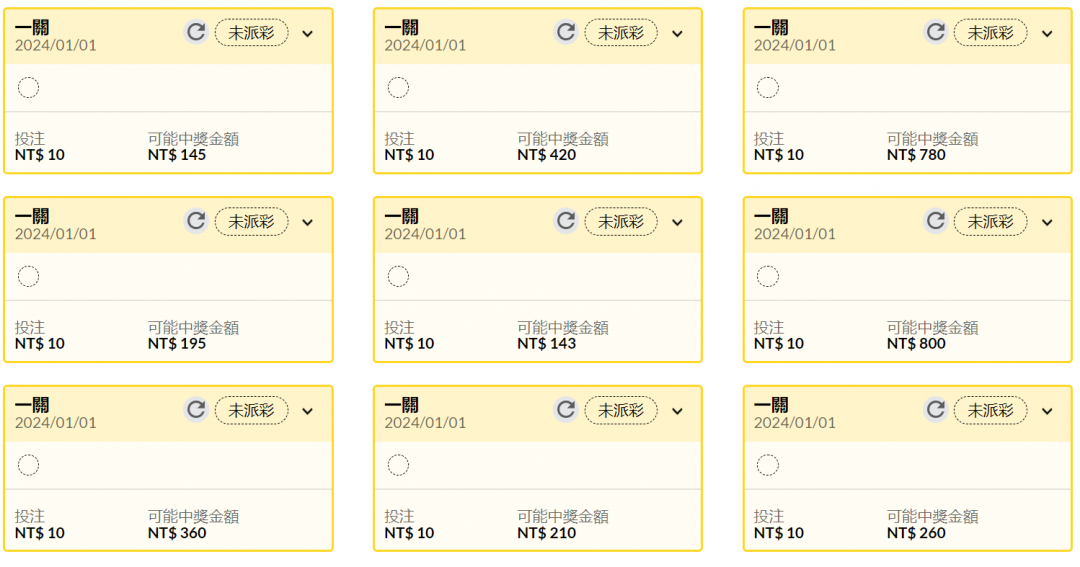Refresh the bet card showing NT$ 143

coord(566,220)
